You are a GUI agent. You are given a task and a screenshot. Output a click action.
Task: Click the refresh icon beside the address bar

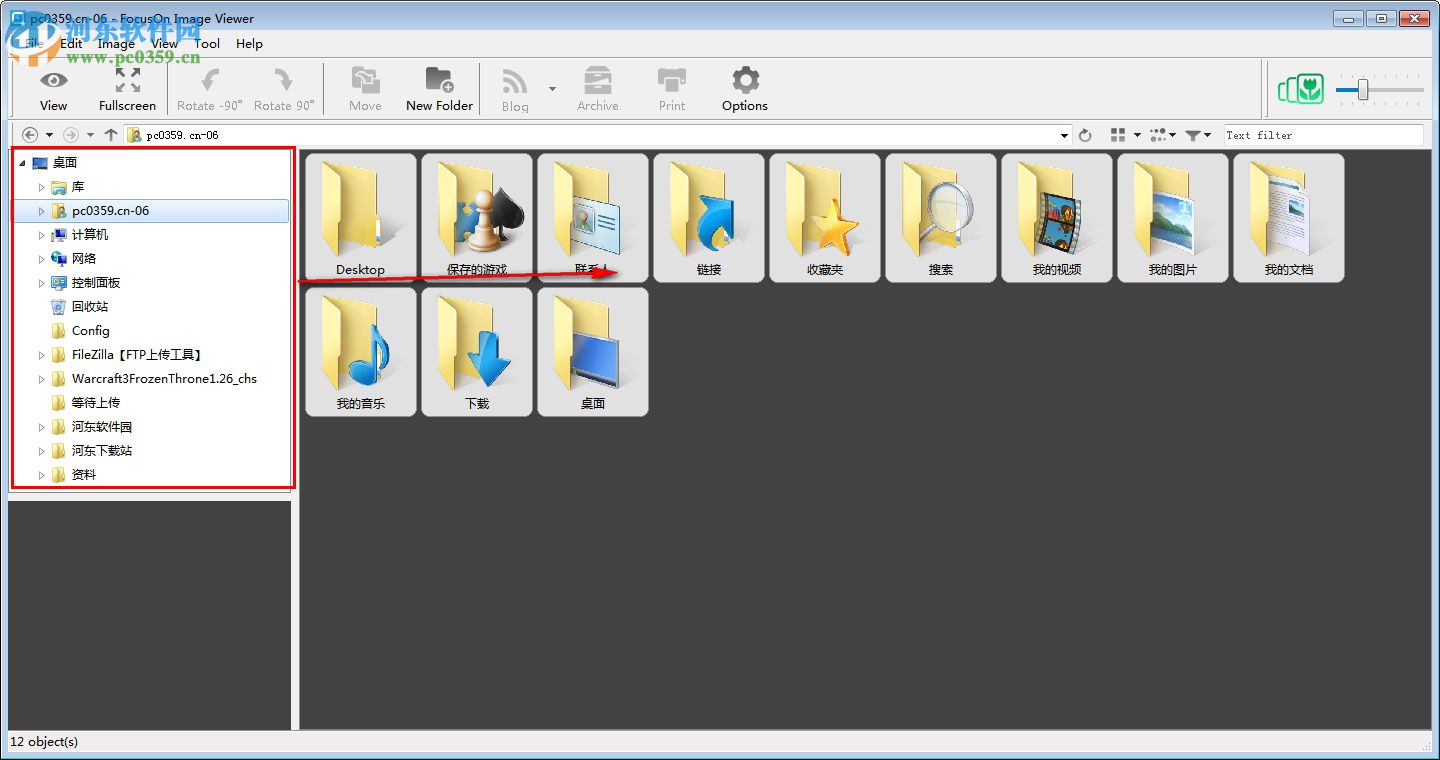click(1085, 134)
